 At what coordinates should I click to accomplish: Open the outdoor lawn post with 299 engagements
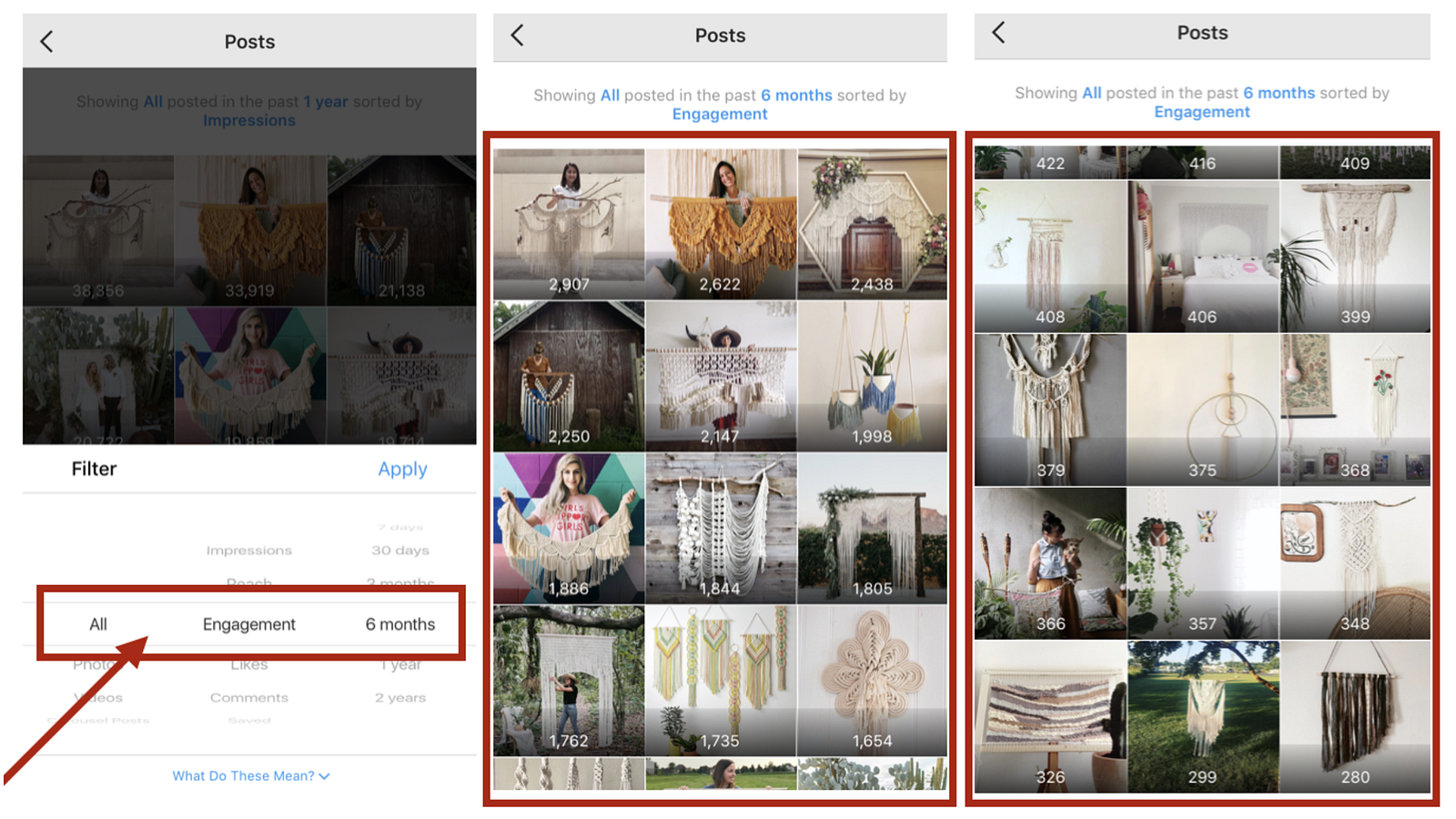(1203, 716)
